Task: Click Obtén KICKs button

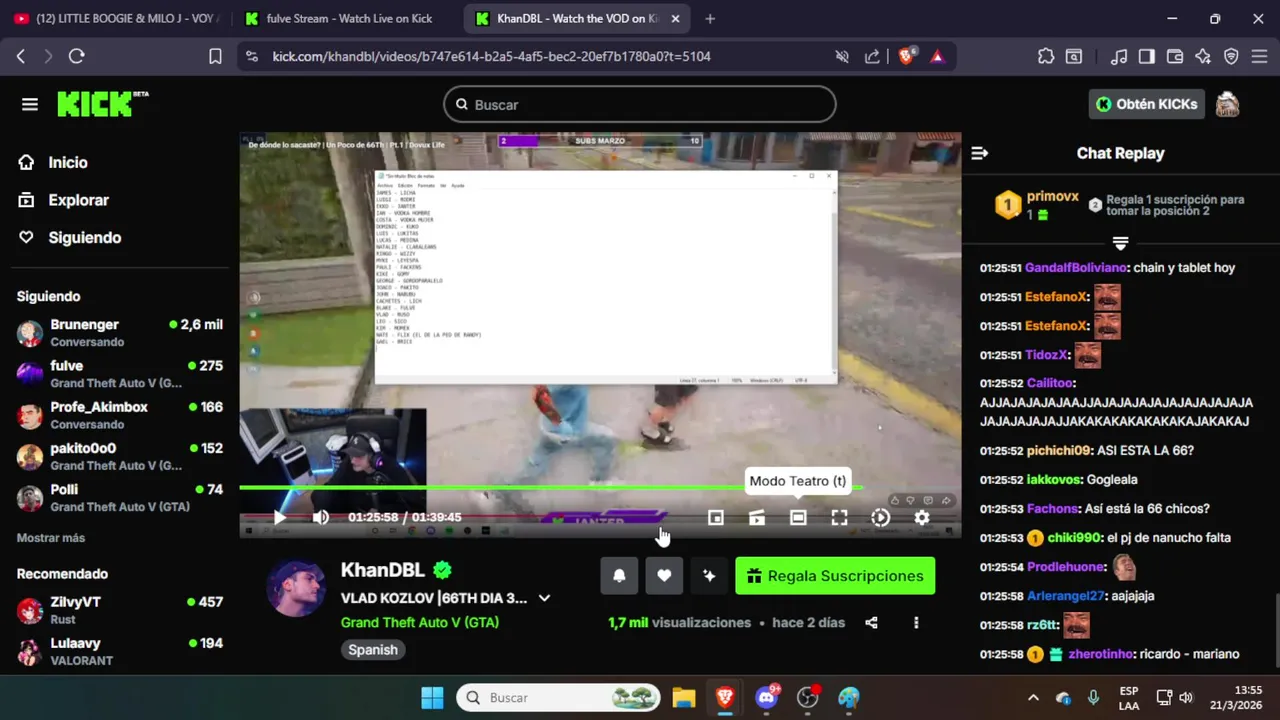Action: [x=1146, y=104]
